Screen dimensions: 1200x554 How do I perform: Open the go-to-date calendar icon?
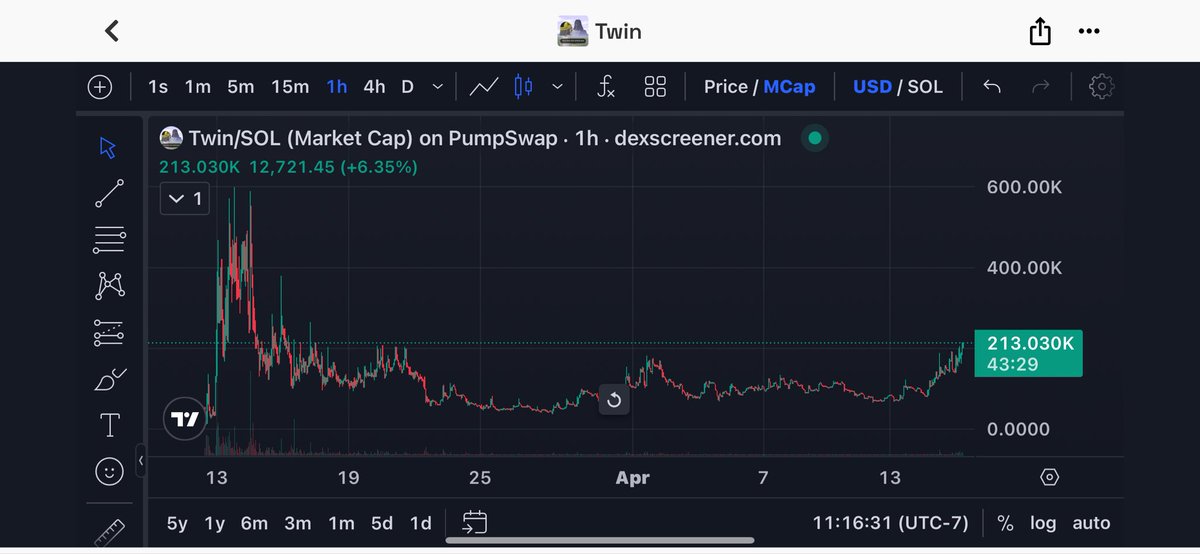[474, 522]
